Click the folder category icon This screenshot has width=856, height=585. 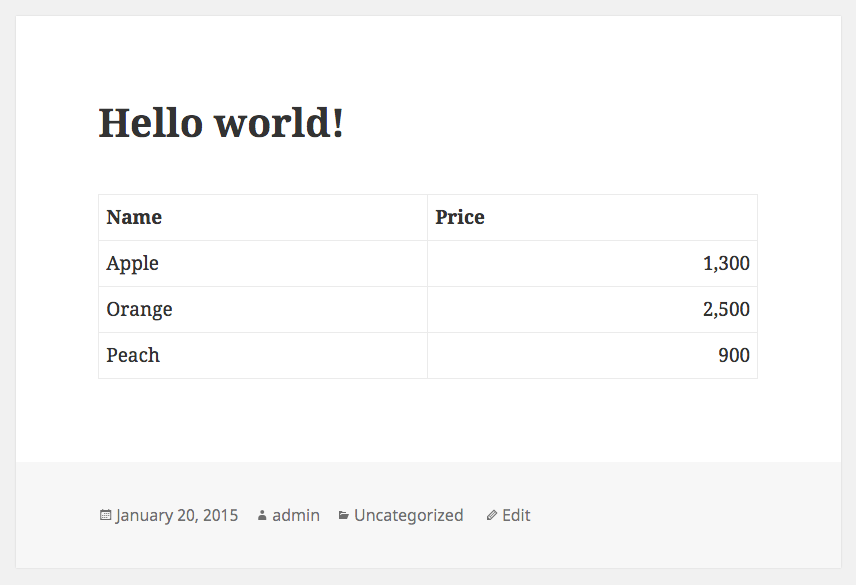(x=343, y=515)
